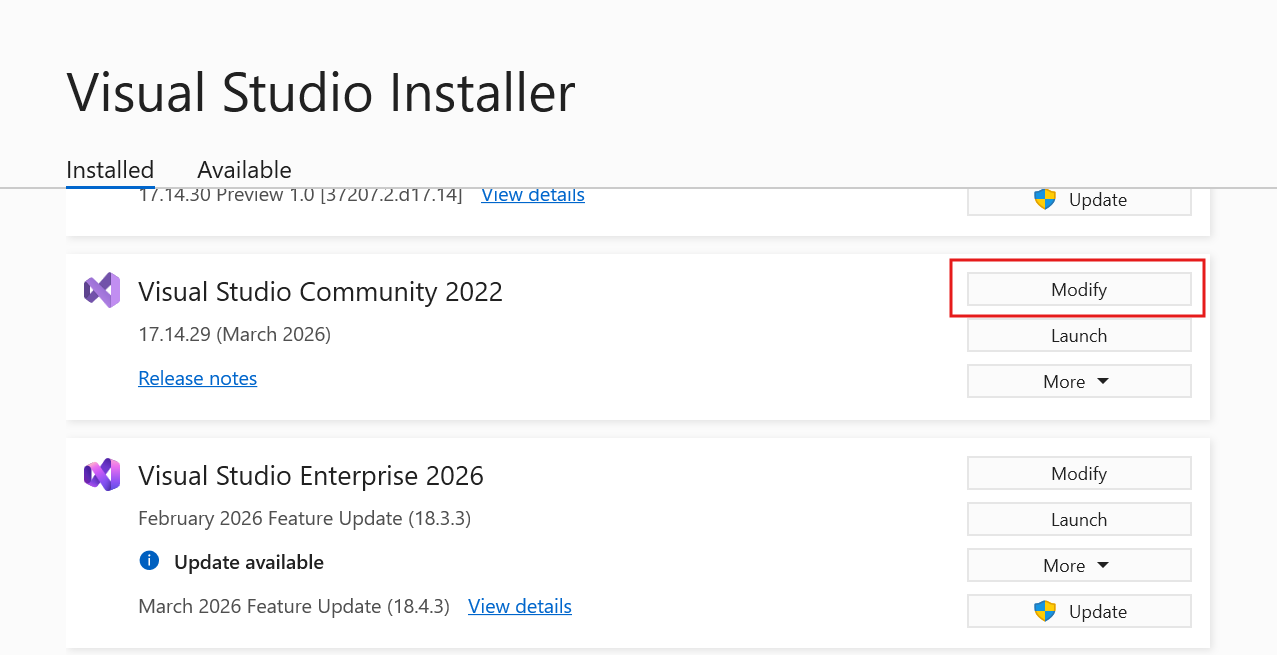Switch to the Available tab
Screen dimensions: 1277x655
pos(244,170)
